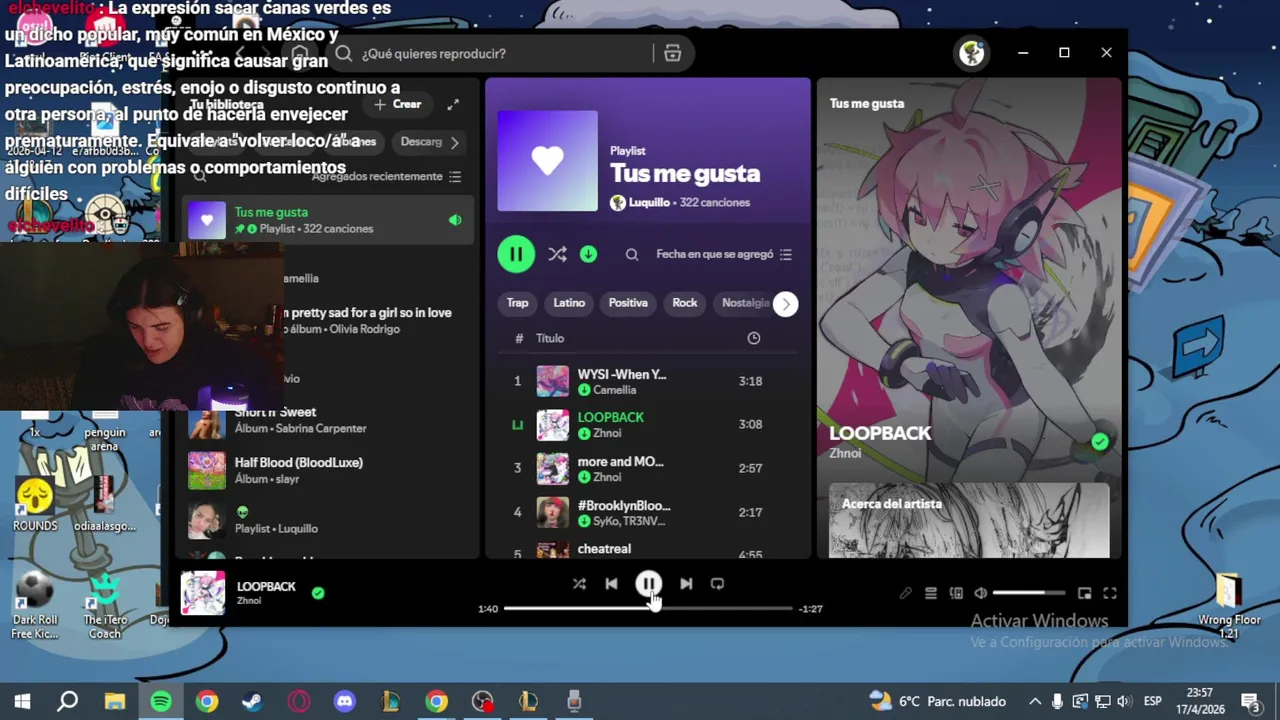This screenshot has height=720, width=1280.
Task: Show more mood chips with right arrow
Action: point(786,304)
